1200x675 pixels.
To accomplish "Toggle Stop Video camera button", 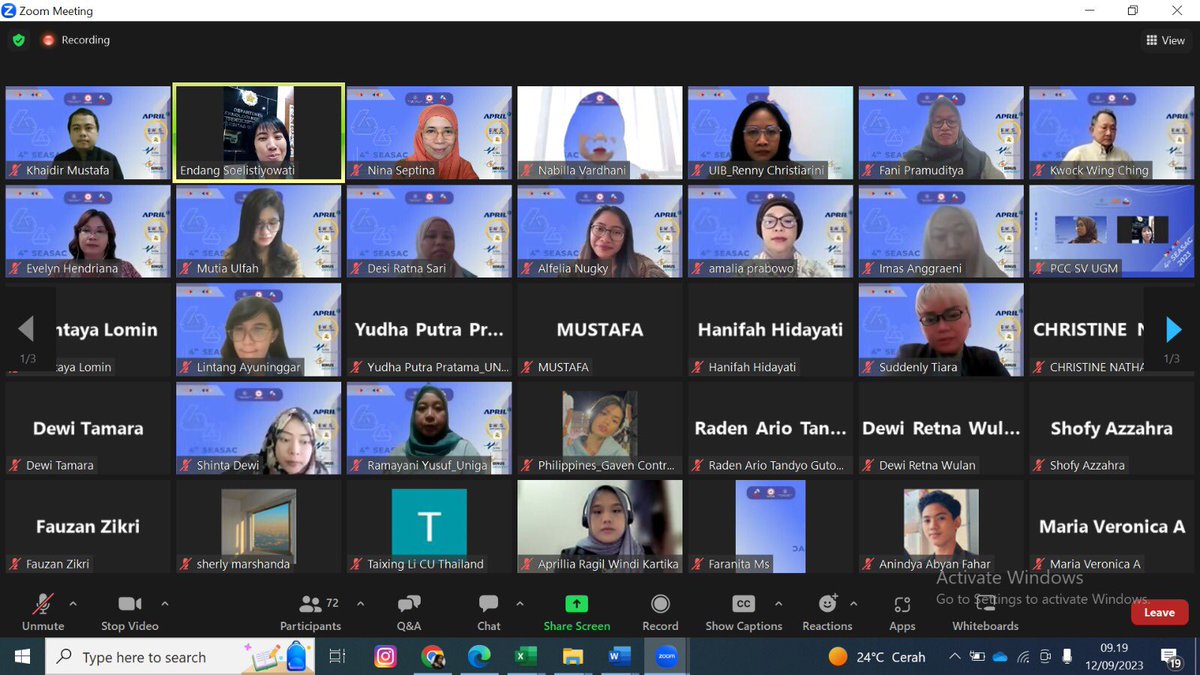I will point(130,604).
